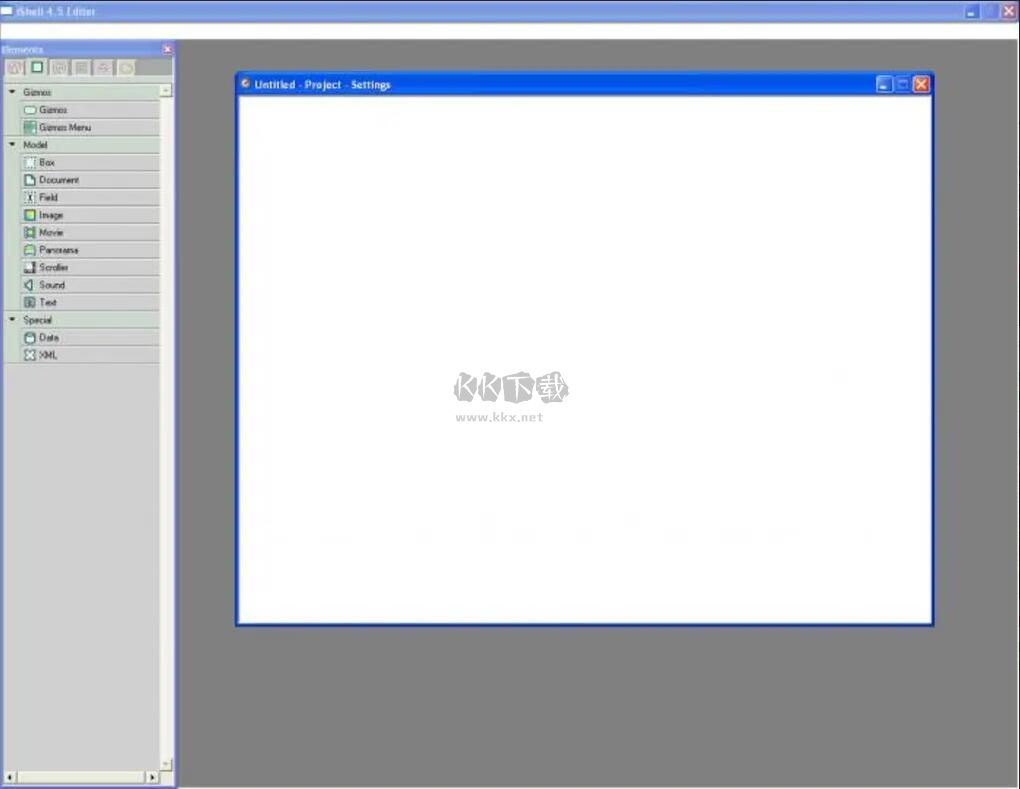Toggle the second category button in Elements toolbar
This screenshot has height=789, width=1020.
[x=35, y=67]
